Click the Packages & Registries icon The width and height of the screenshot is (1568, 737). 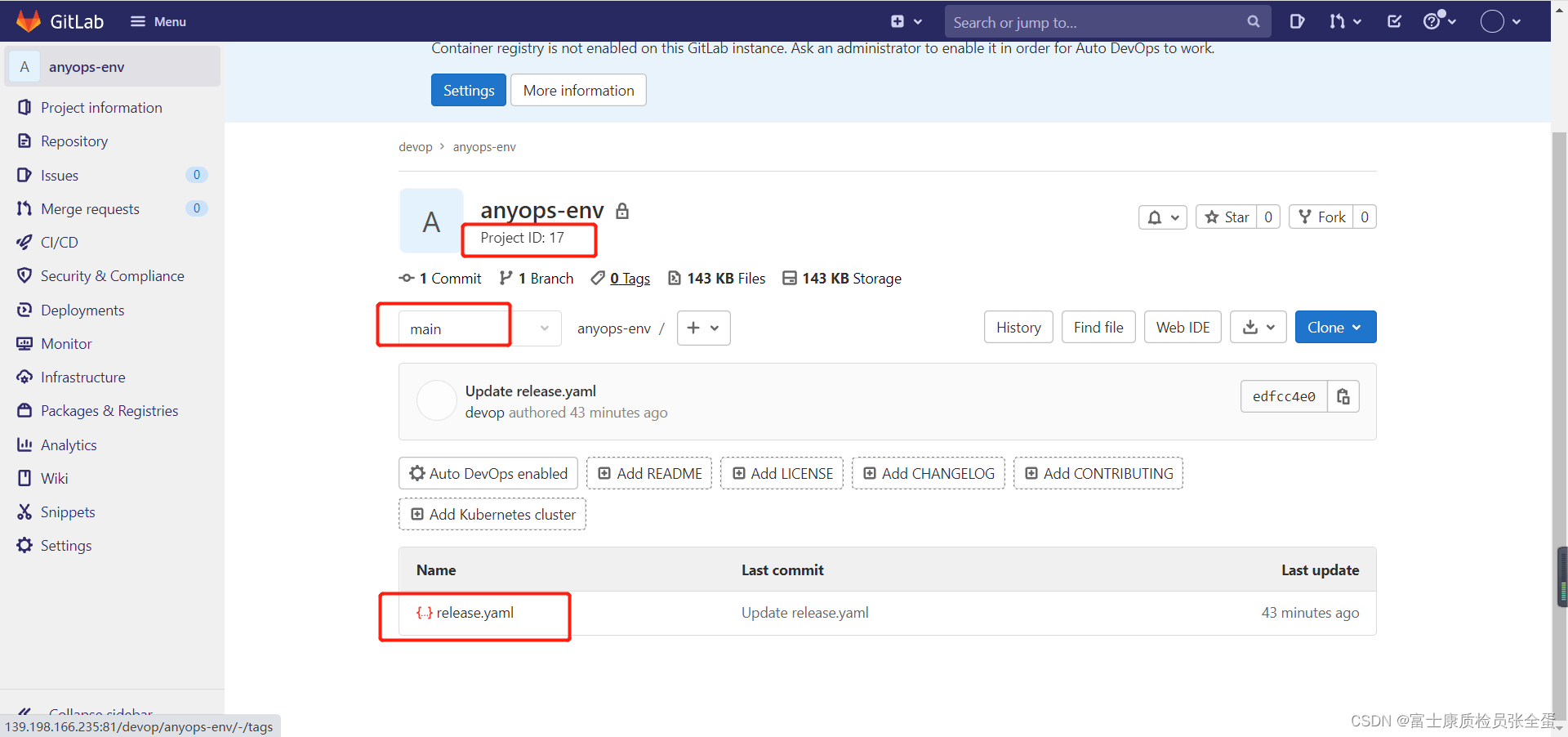[24, 411]
